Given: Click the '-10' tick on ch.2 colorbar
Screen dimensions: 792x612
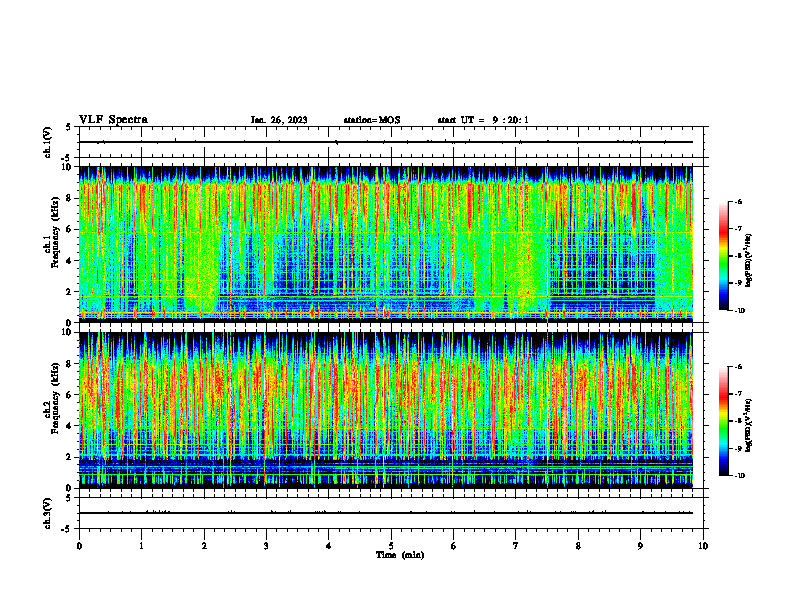Looking at the screenshot, I should pos(739,475).
